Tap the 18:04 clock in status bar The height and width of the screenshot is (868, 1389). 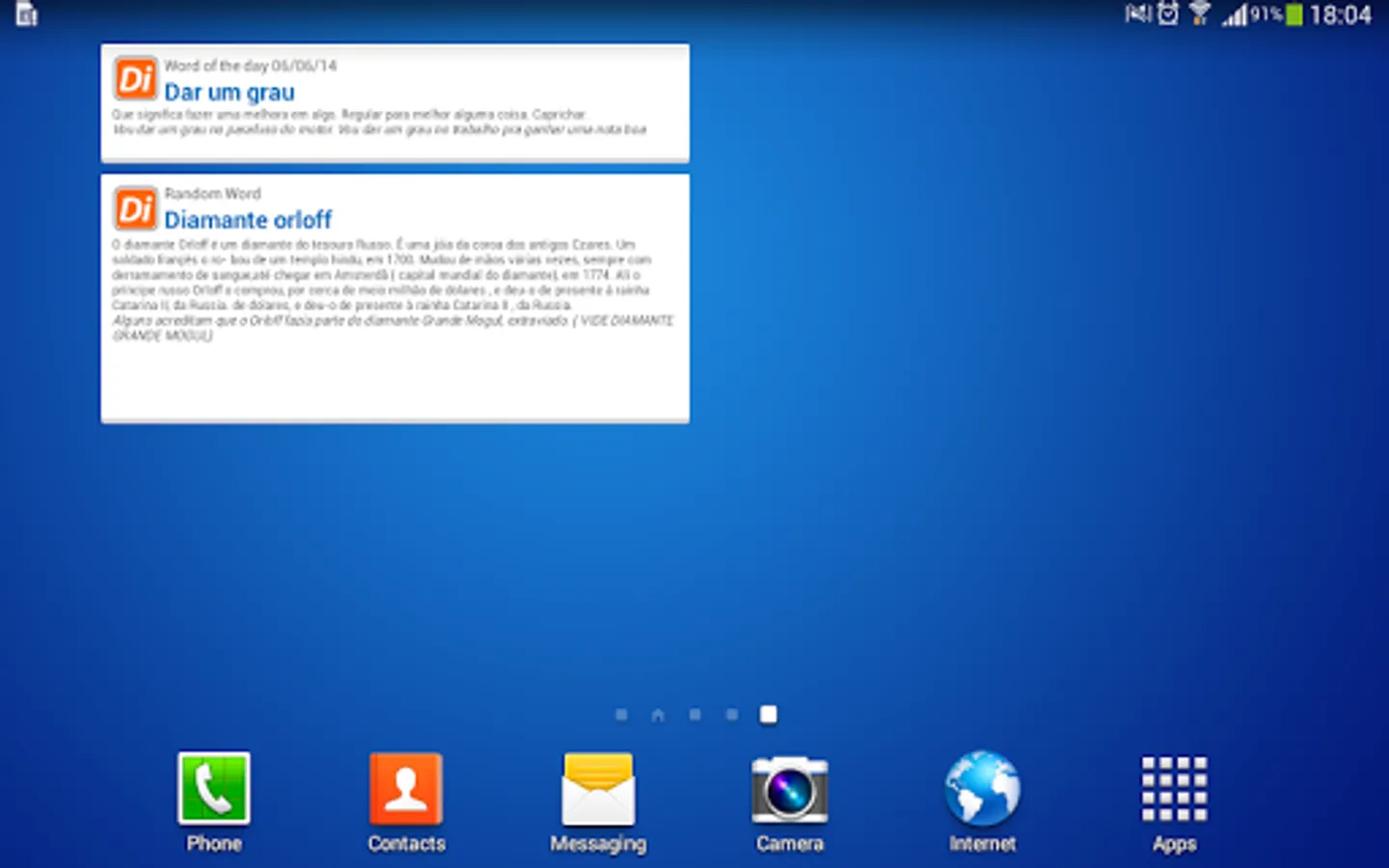pyautogui.click(x=1341, y=14)
